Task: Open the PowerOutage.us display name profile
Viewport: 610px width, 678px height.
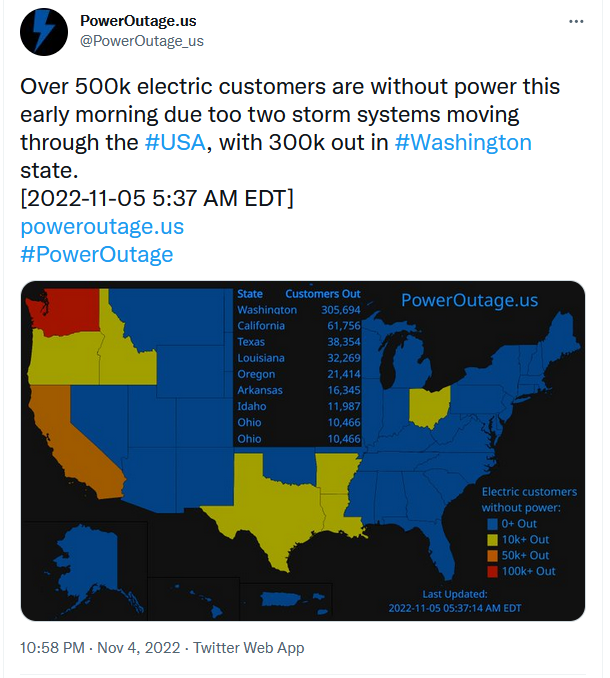Action: coord(137,20)
